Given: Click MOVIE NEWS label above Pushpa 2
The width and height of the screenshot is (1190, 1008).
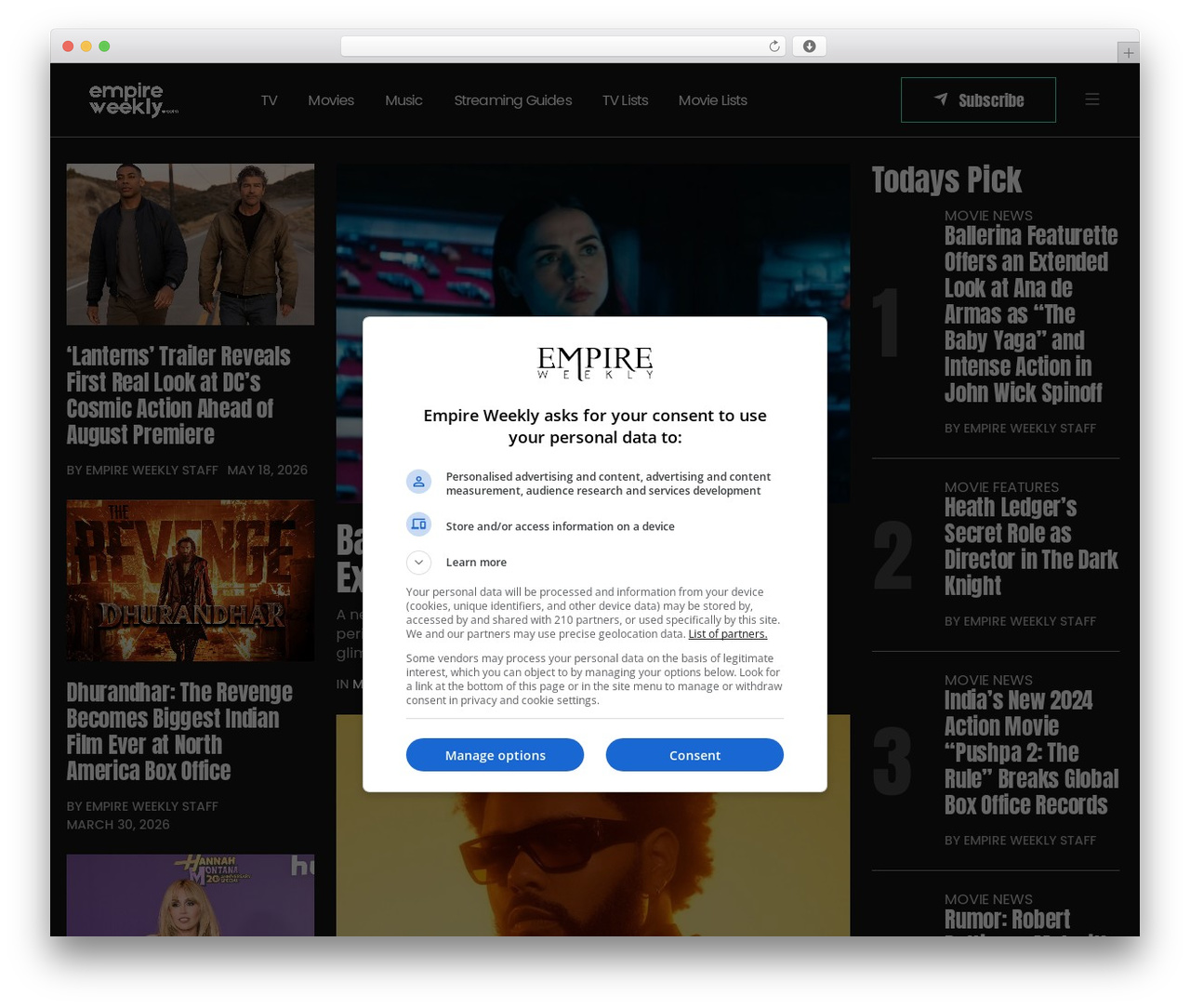Looking at the screenshot, I should 988,681.
